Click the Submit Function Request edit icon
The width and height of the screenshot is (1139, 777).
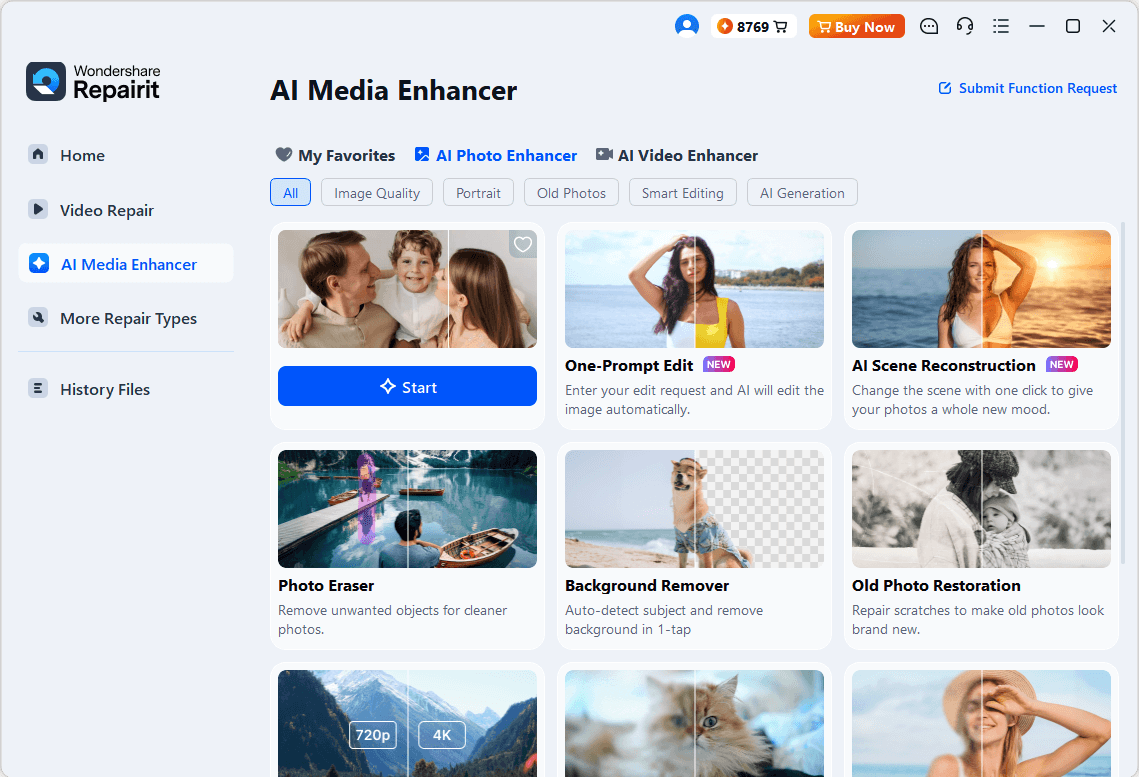(x=944, y=88)
